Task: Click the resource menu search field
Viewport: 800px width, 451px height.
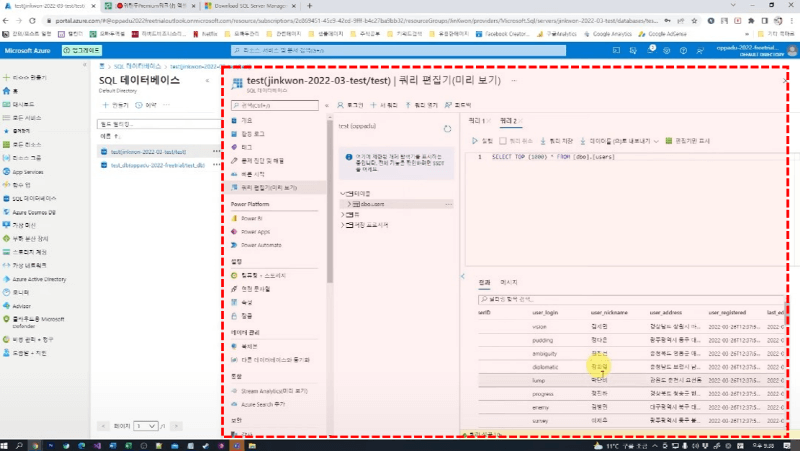Action: point(274,106)
